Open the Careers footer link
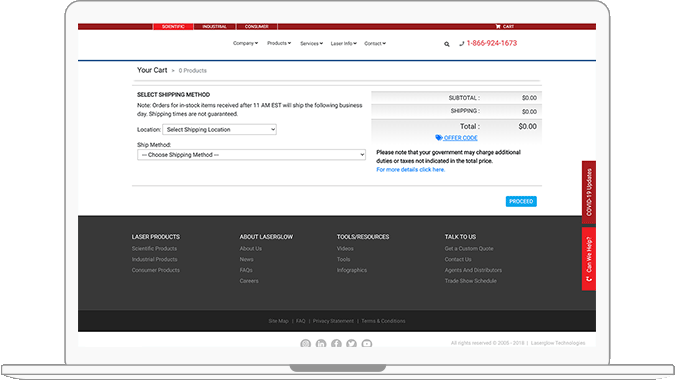Screen dimensions: 675x380 pos(249,281)
